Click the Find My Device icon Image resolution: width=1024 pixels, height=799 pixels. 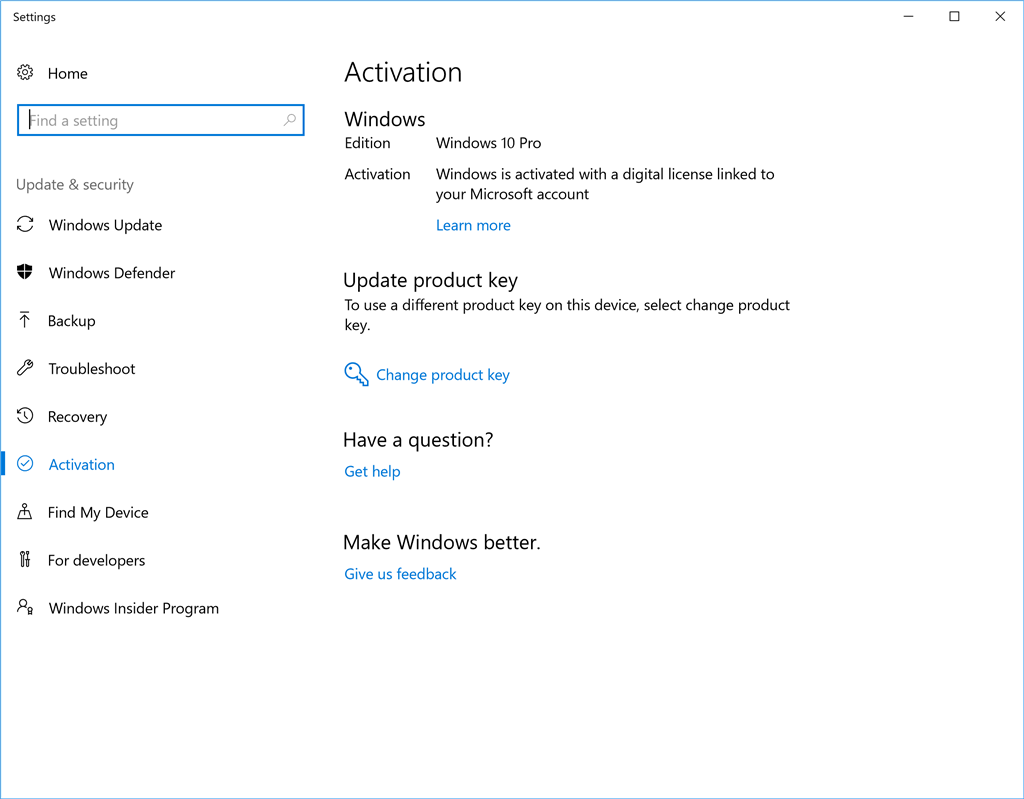click(x=25, y=511)
